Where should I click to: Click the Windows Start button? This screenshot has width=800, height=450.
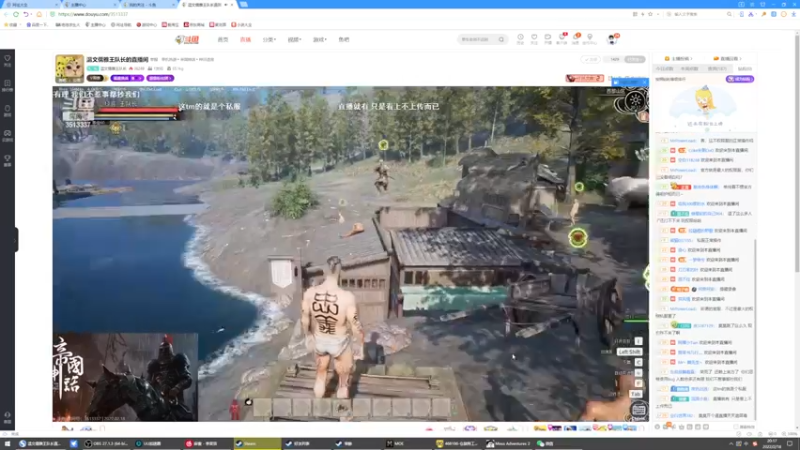click(7, 444)
